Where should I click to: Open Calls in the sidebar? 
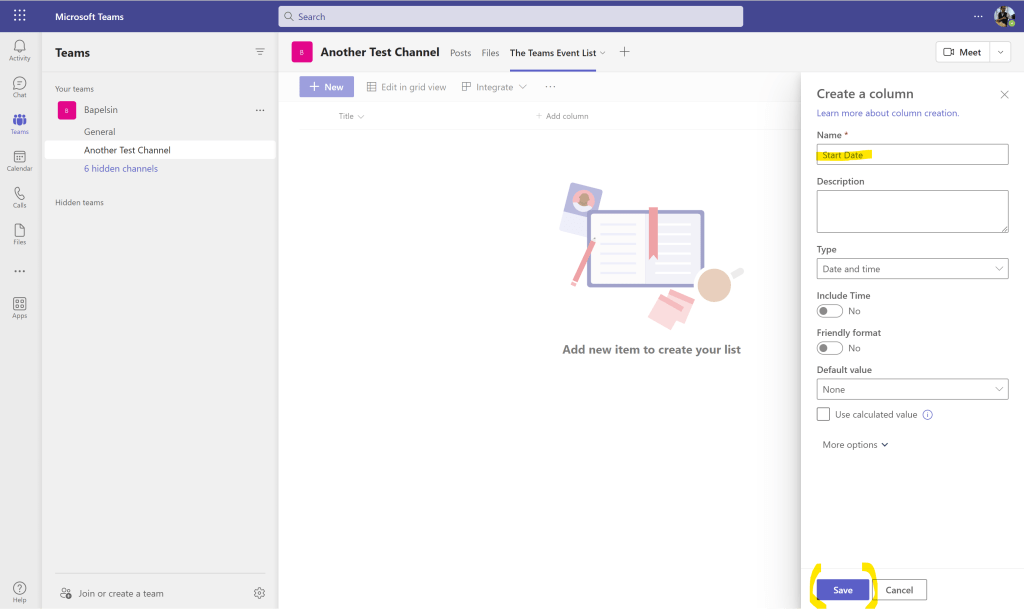coord(20,197)
